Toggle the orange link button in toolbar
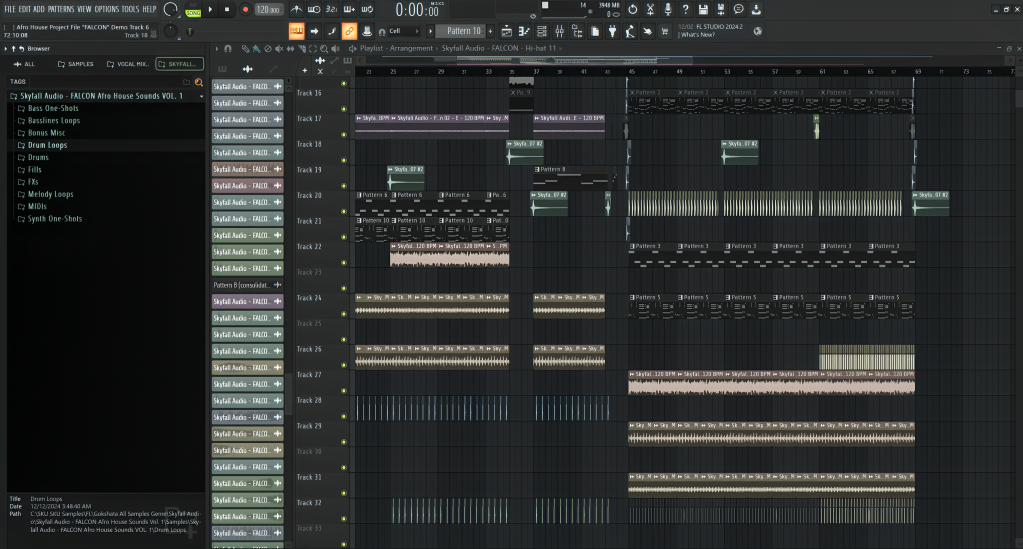Screen dimensions: 1023x549 click(x=349, y=31)
